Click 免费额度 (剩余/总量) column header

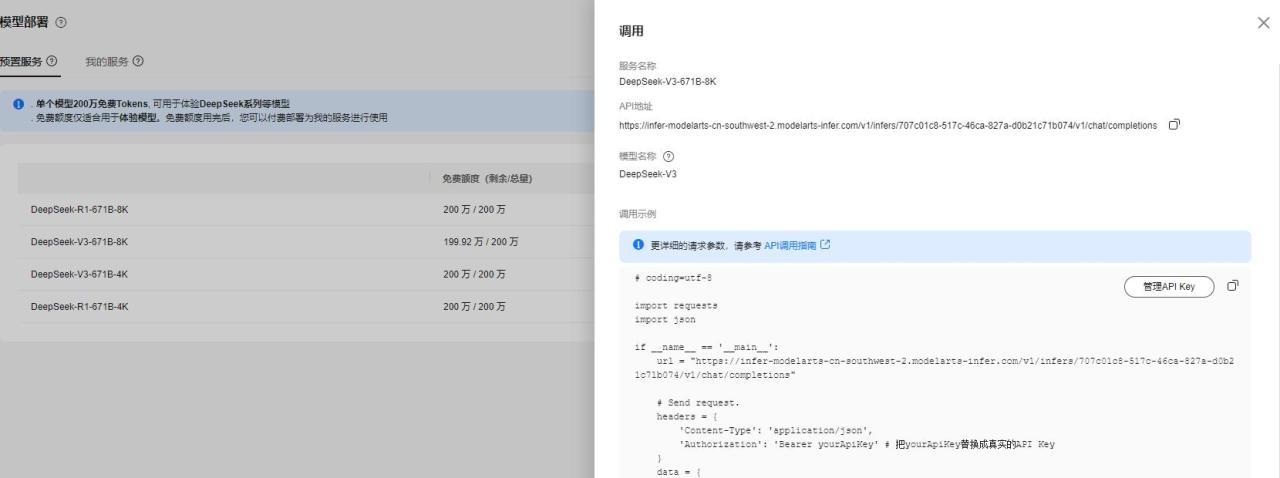pos(487,179)
